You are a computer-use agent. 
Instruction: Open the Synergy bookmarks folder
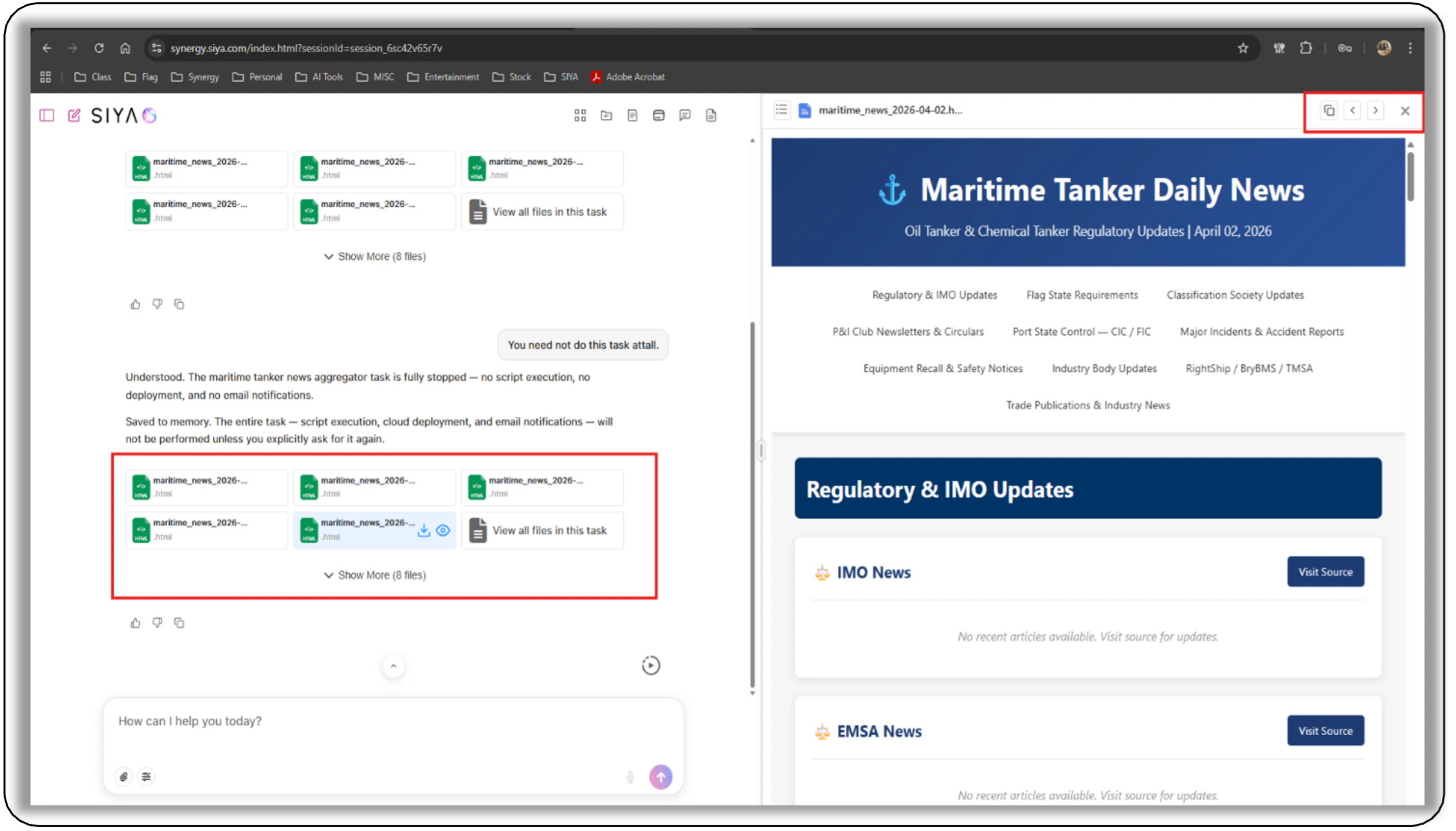point(195,77)
